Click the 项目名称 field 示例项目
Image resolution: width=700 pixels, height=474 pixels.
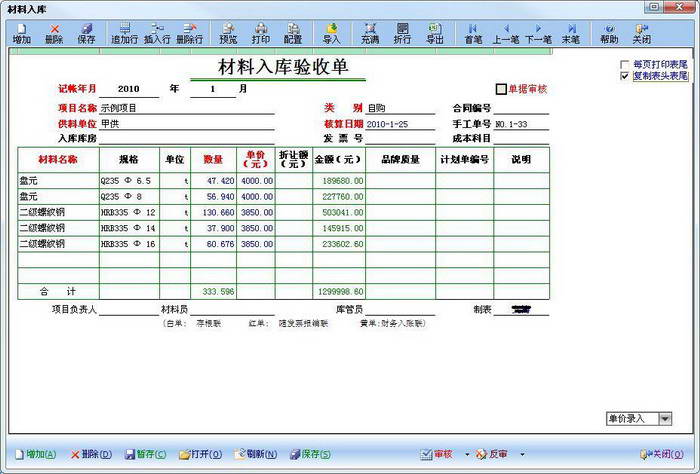pos(187,108)
